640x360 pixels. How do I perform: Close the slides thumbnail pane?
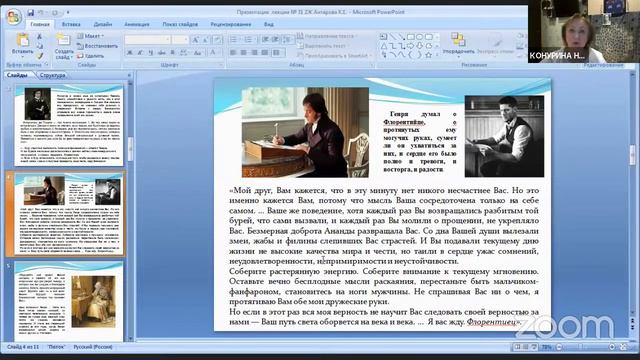point(129,76)
